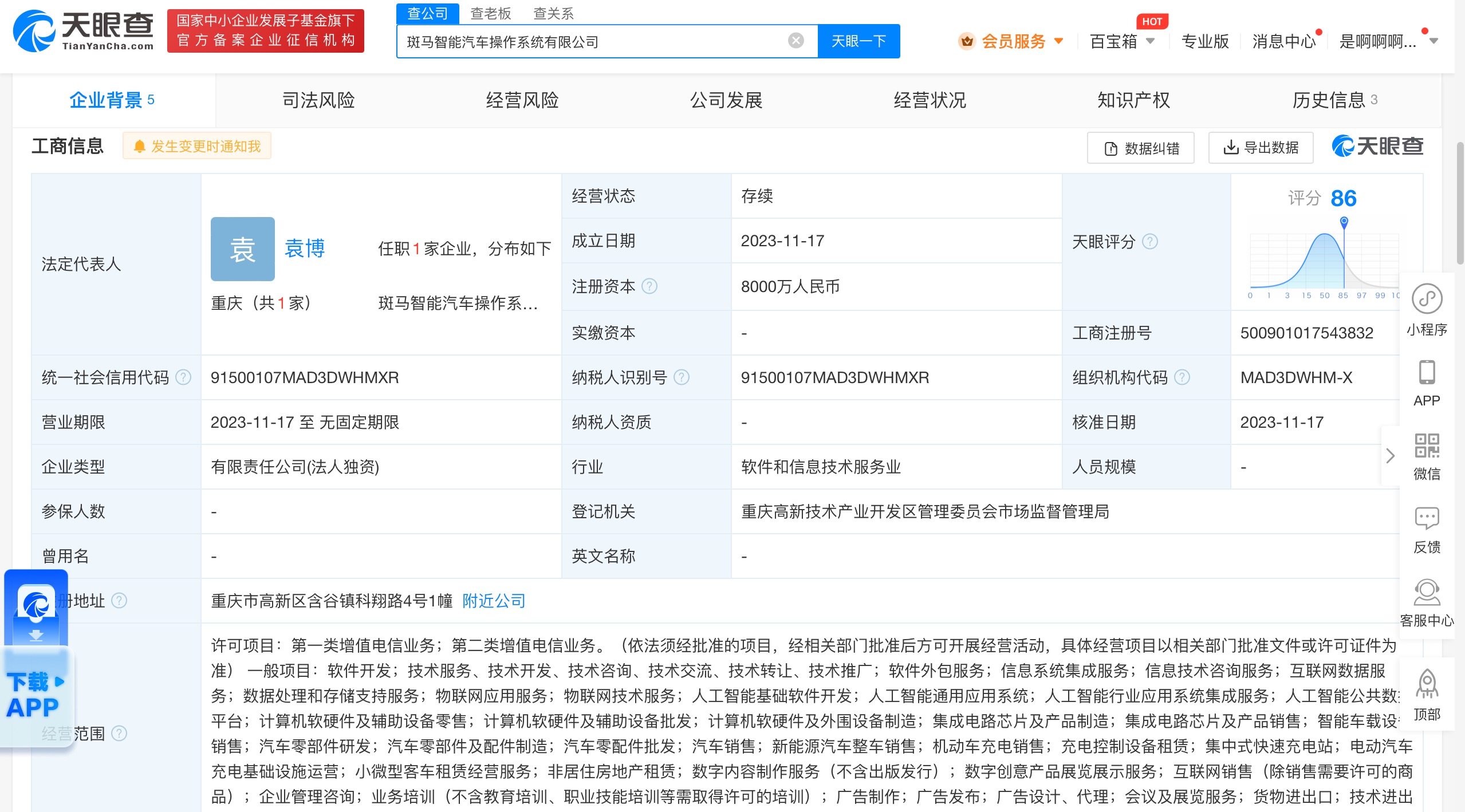Click the HOT badge above 百宝箱
Viewport: 1465px width, 812px height.
pos(1152,21)
